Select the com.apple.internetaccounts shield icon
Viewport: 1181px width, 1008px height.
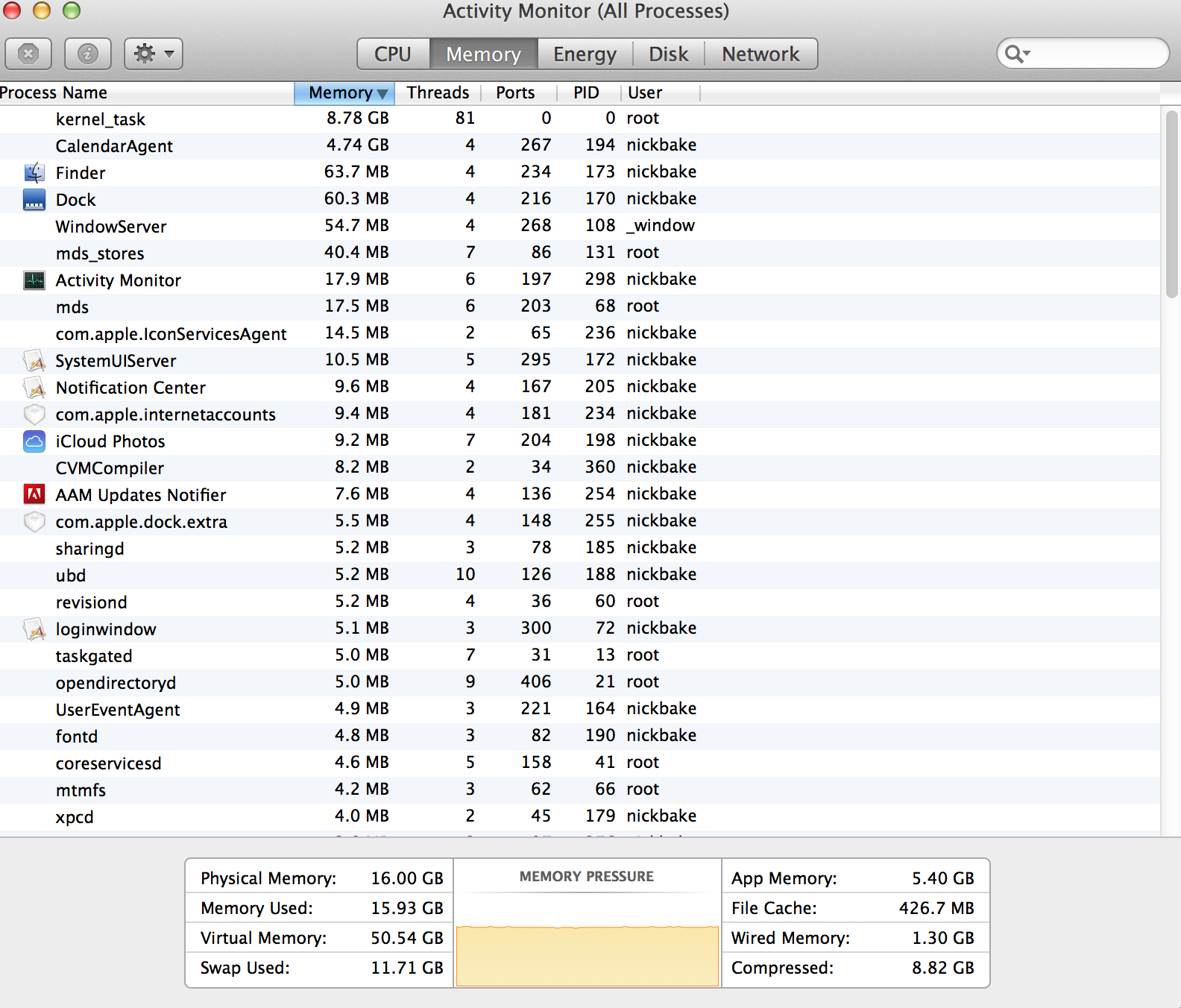[x=34, y=415]
